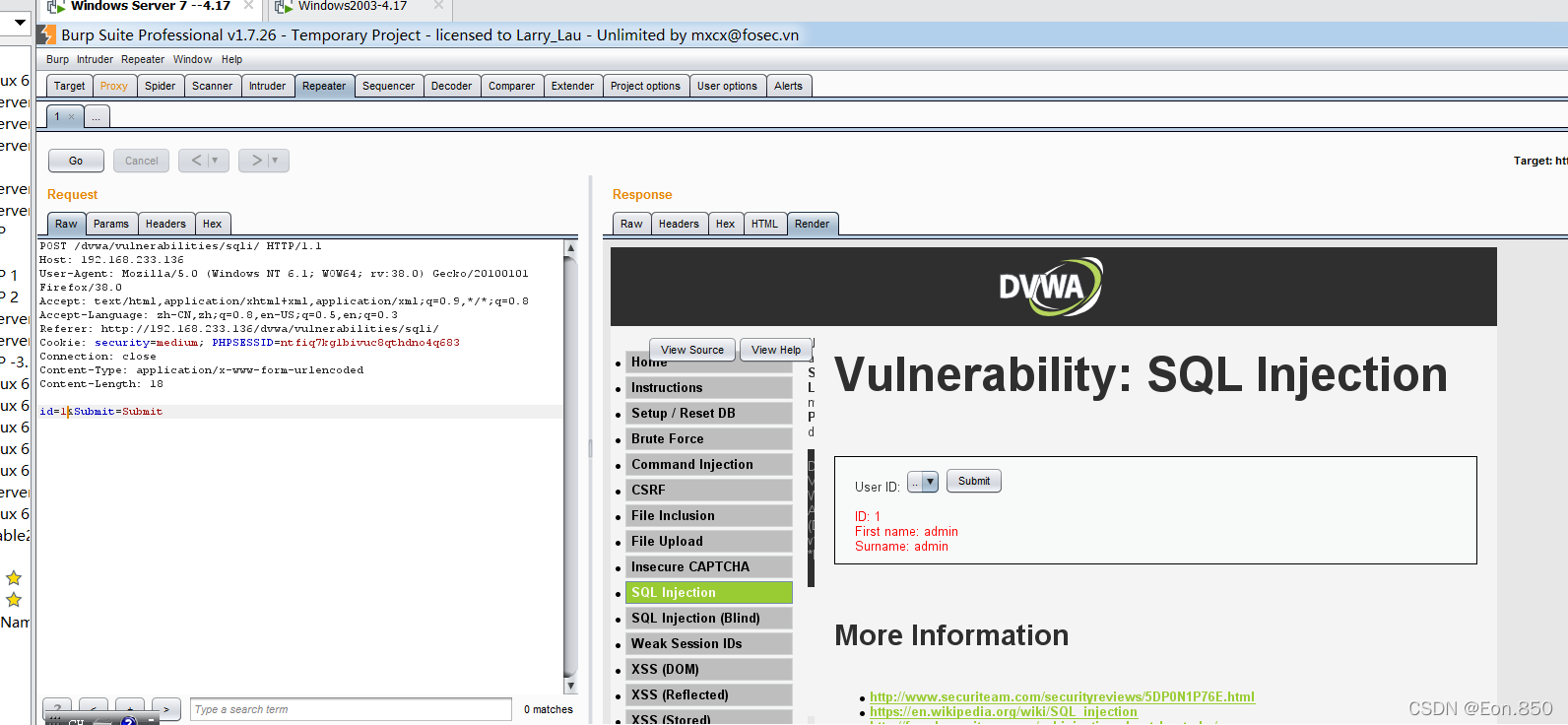Open Command Injection in the DVWA menu

coord(709,465)
